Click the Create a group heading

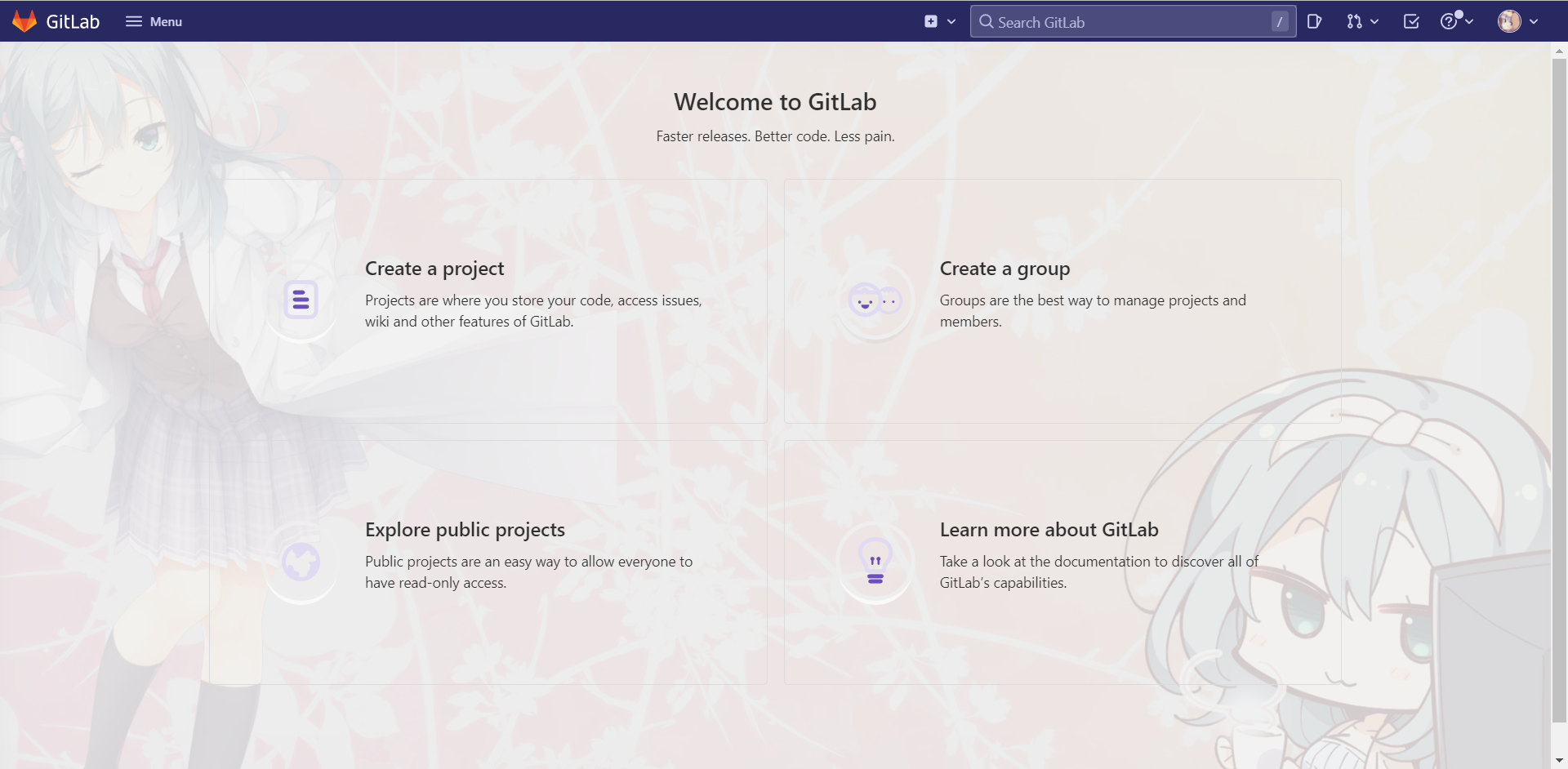pos(1004,269)
